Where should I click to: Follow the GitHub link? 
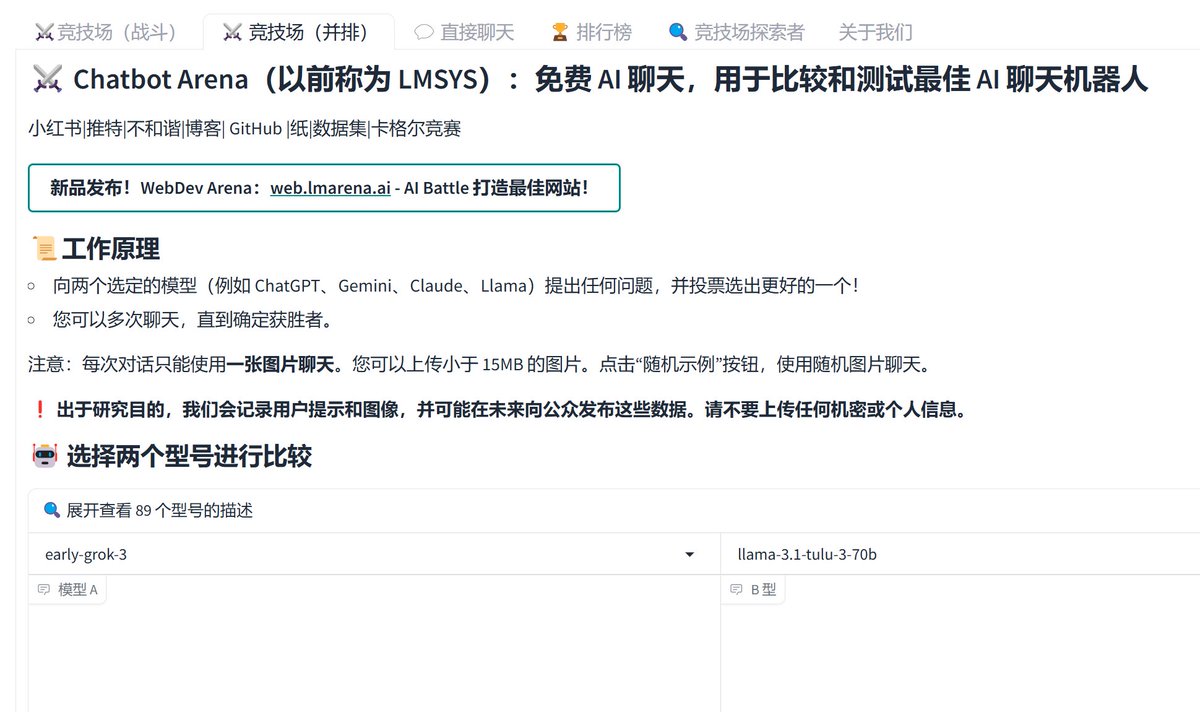point(255,129)
